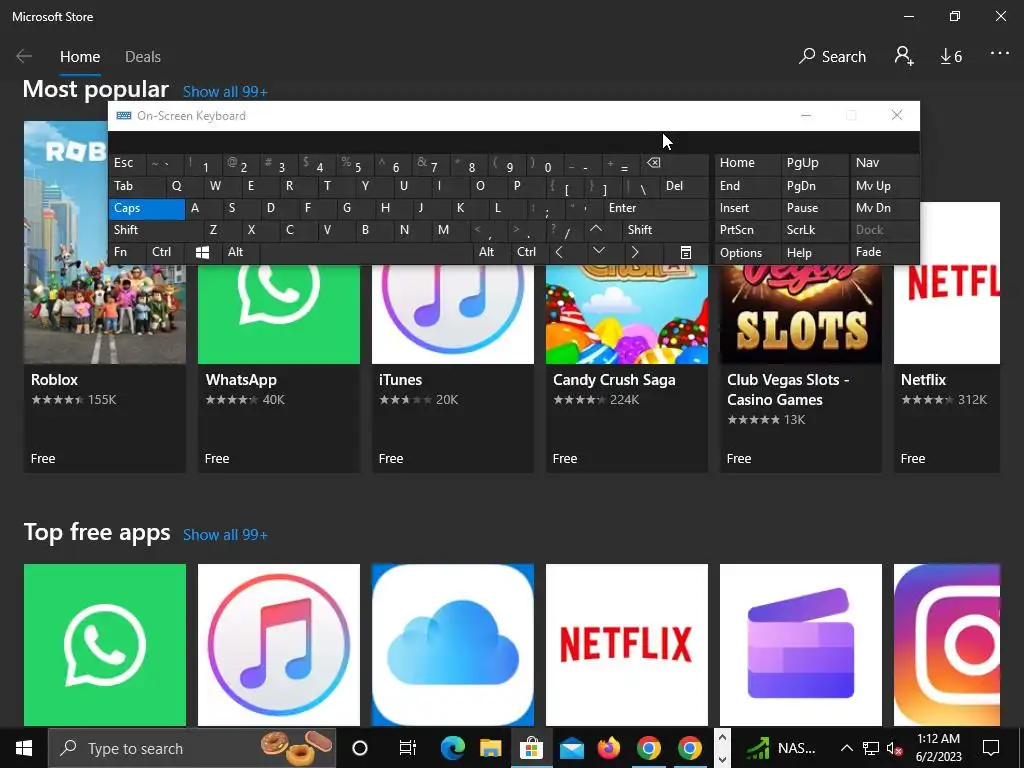Image resolution: width=1024 pixels, height=768 pixels.
Task: Click the PgDn key on keyboard
Action: pos(814,186)
